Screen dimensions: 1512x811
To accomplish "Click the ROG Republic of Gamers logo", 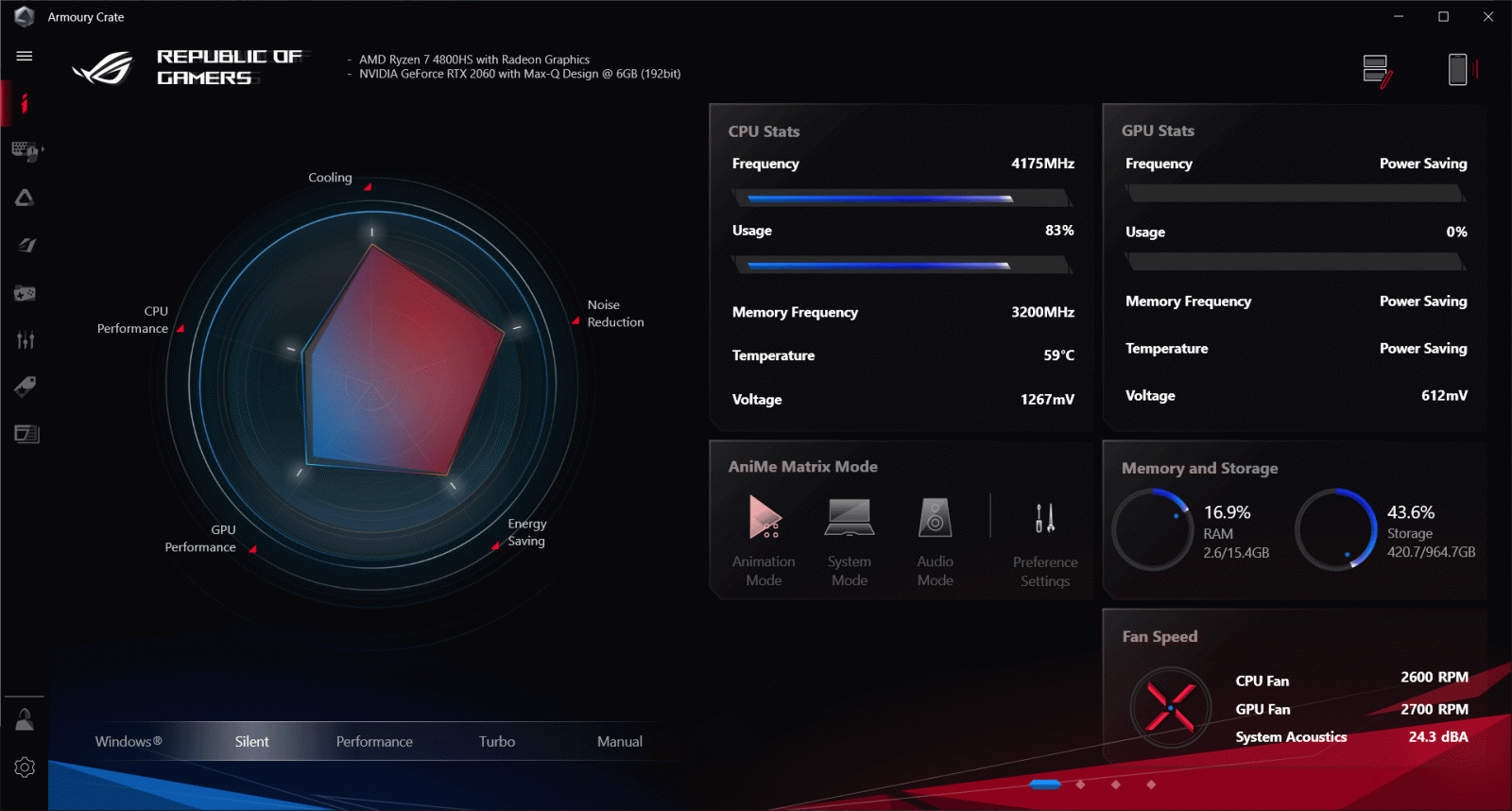I will [189, 67].
